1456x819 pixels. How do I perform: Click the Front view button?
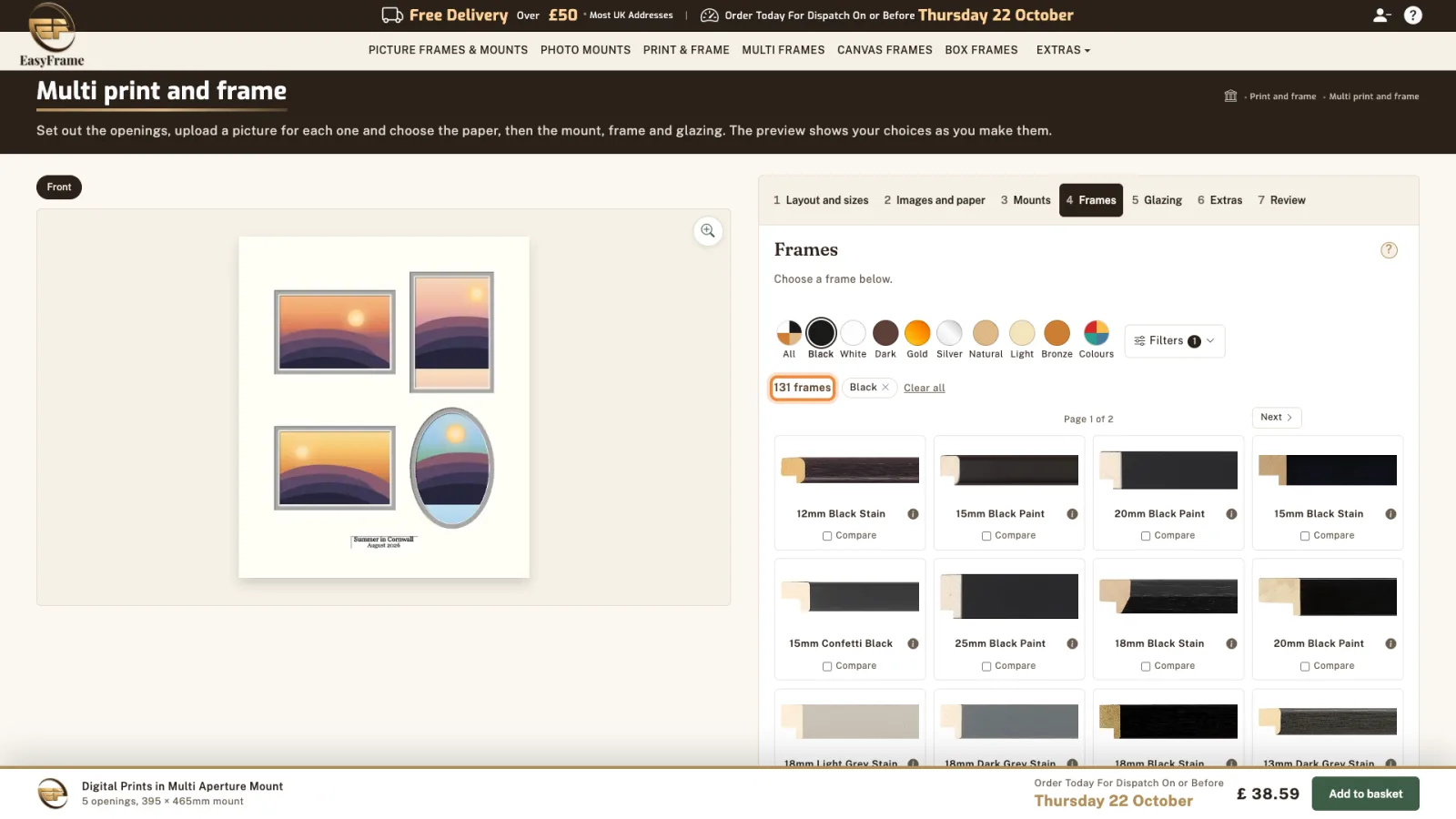(59, 187)
